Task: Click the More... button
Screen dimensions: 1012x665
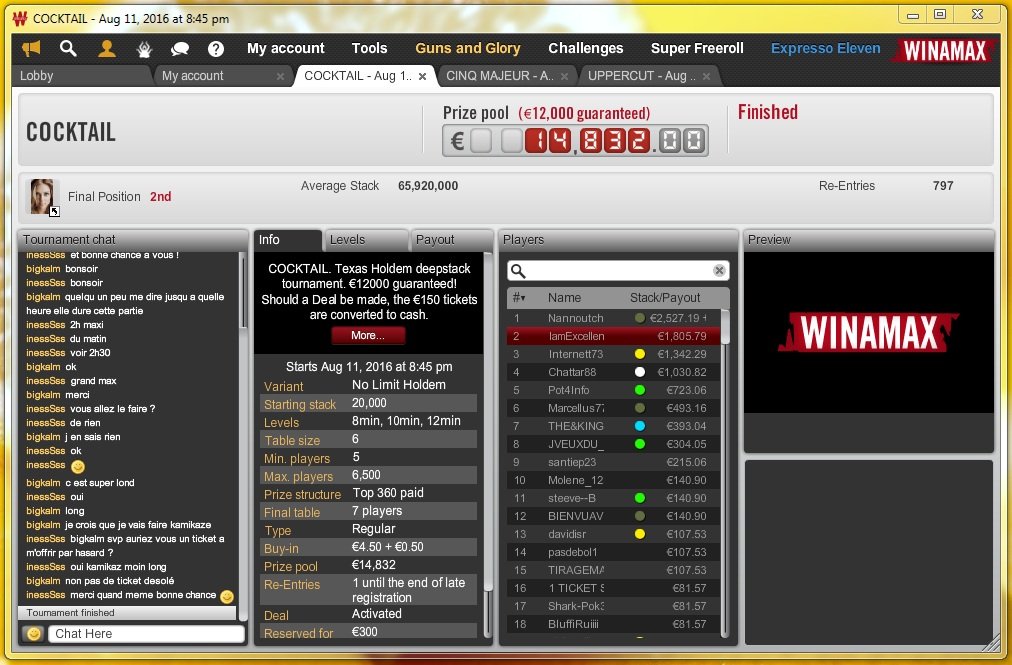Action: (x=368, y=336)
